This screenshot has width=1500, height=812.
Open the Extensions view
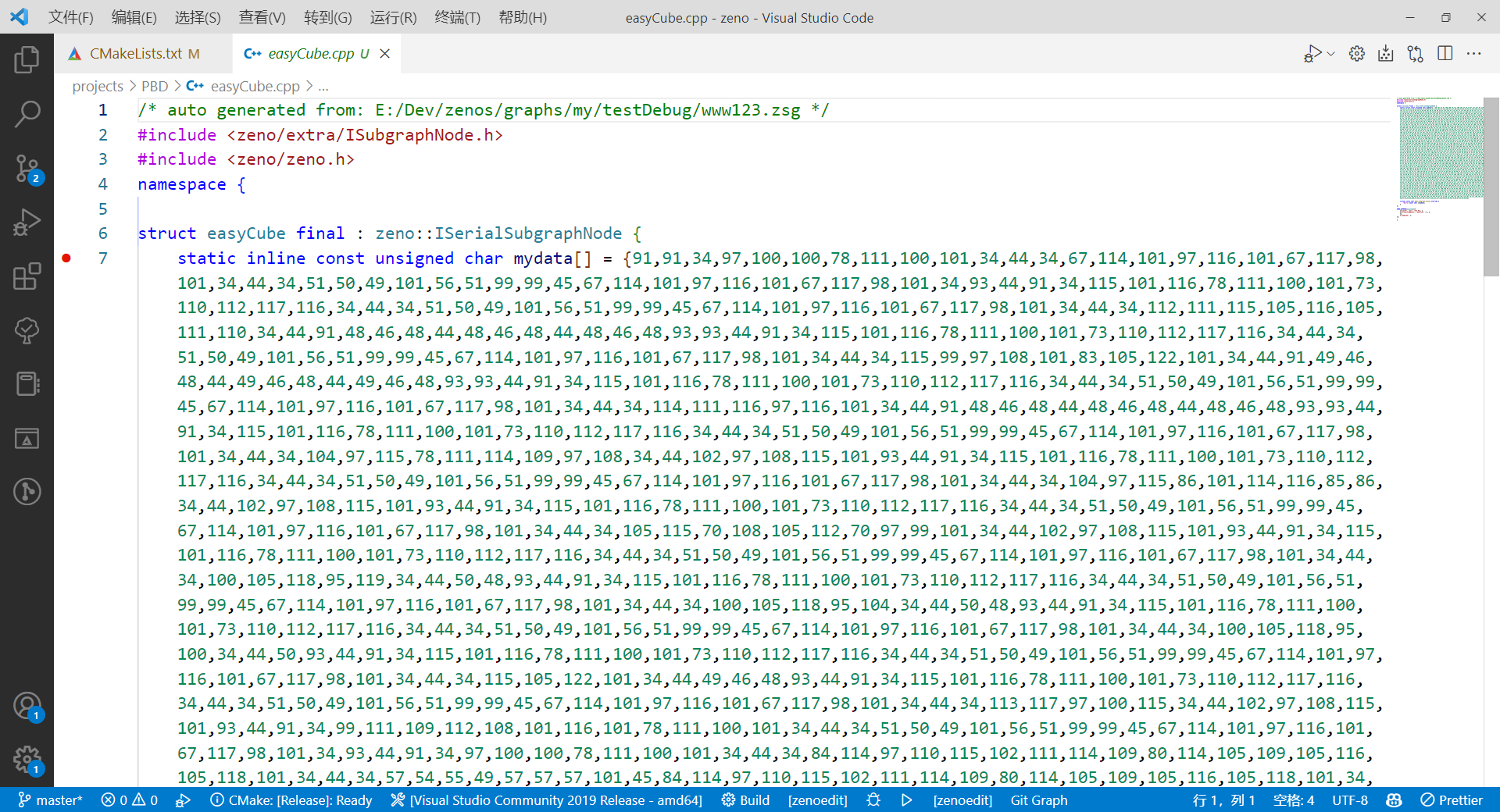click(x=27, y=276)
